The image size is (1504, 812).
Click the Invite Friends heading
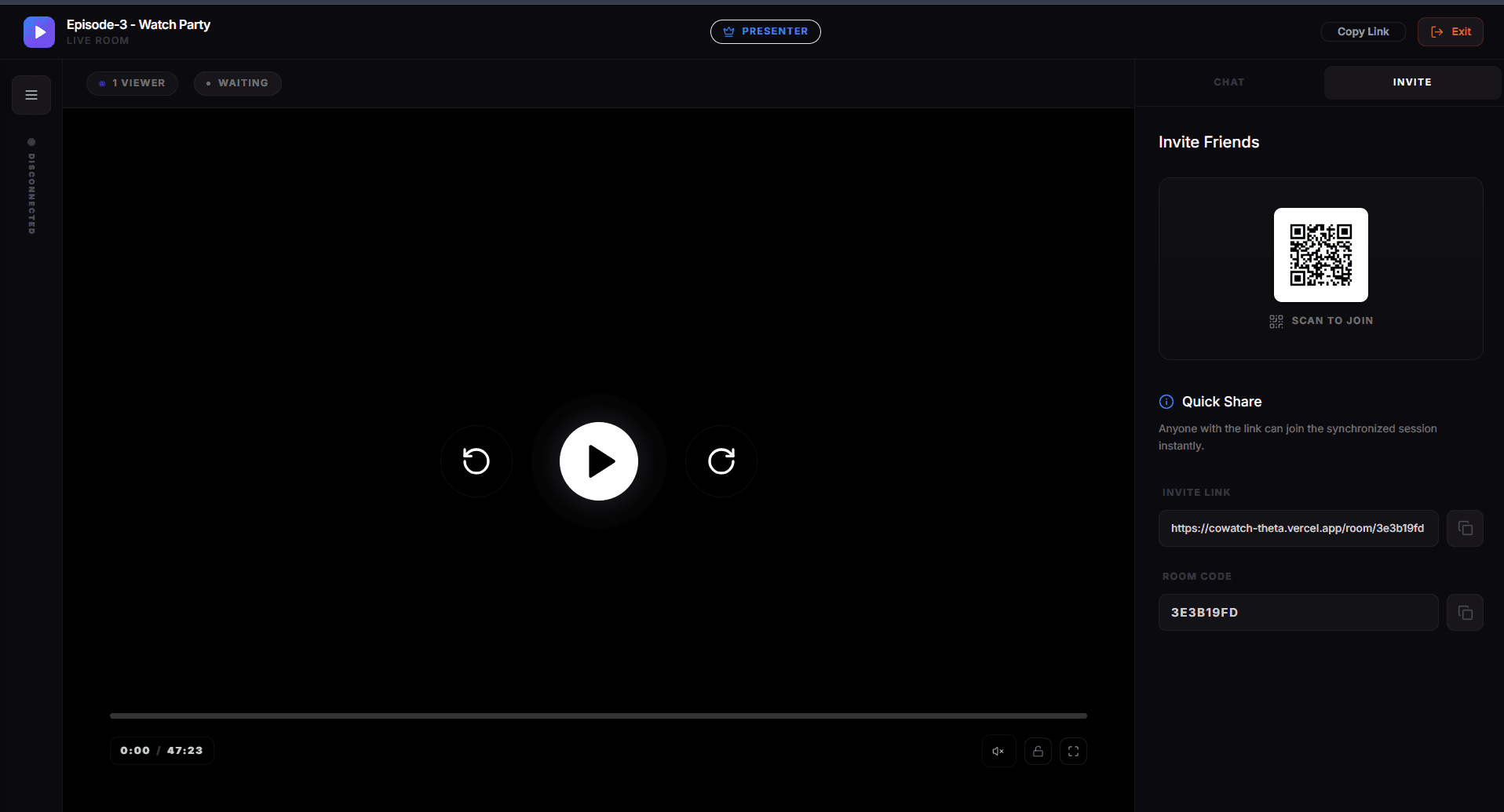(1209, 142)
